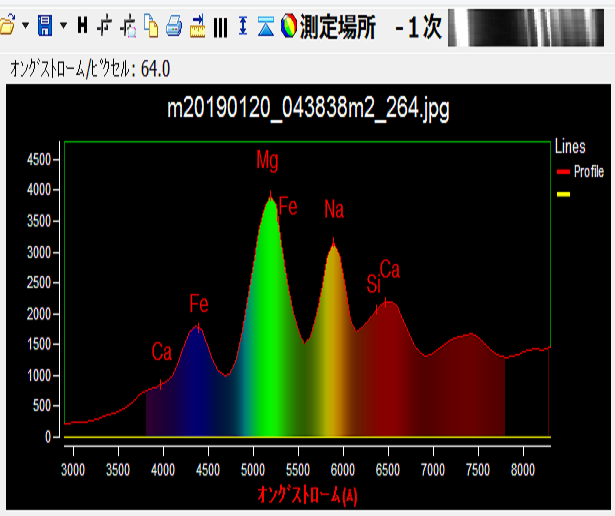The image size is (615, 516).
Task: Click the graph title m20190120_043838m2_264.jpg
Action: tap(308, 110)
